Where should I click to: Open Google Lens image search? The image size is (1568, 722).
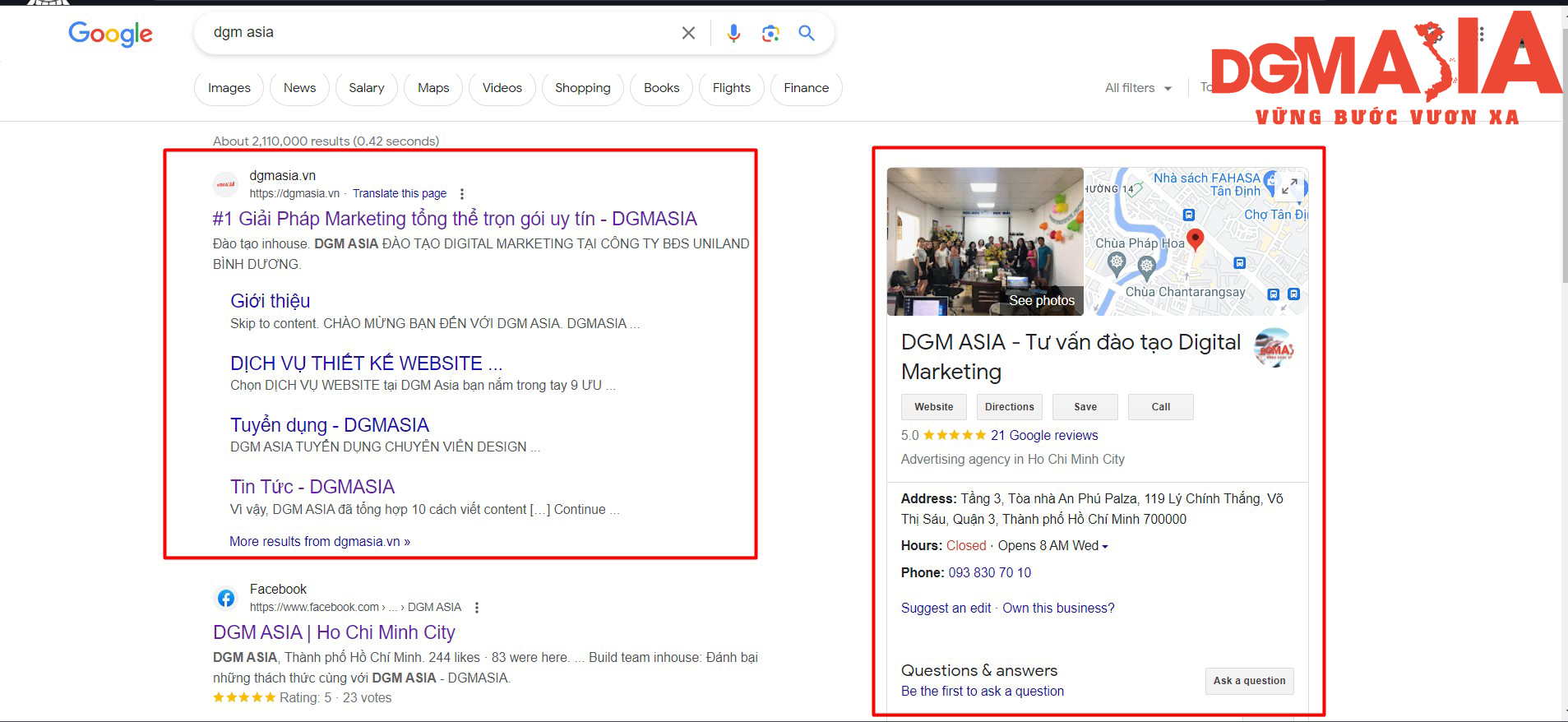pos(770,33)
